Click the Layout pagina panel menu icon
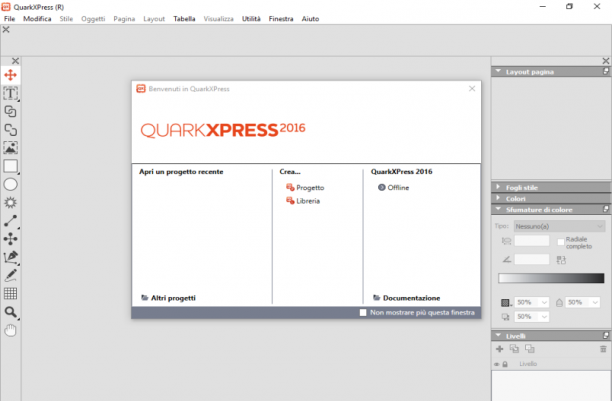The image size is (612, 401). pyautogui.click(x=606, y=71)
